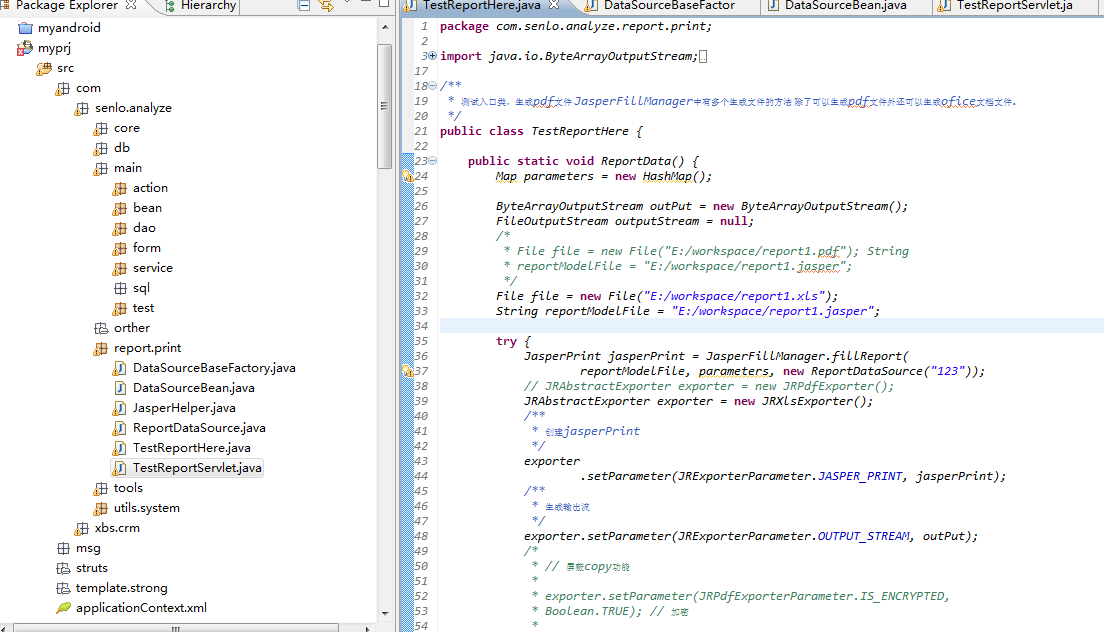Toggle Link with Editor icon
Image resolution: width=1104 pixels, height=632 pixels.
point(326,6)
